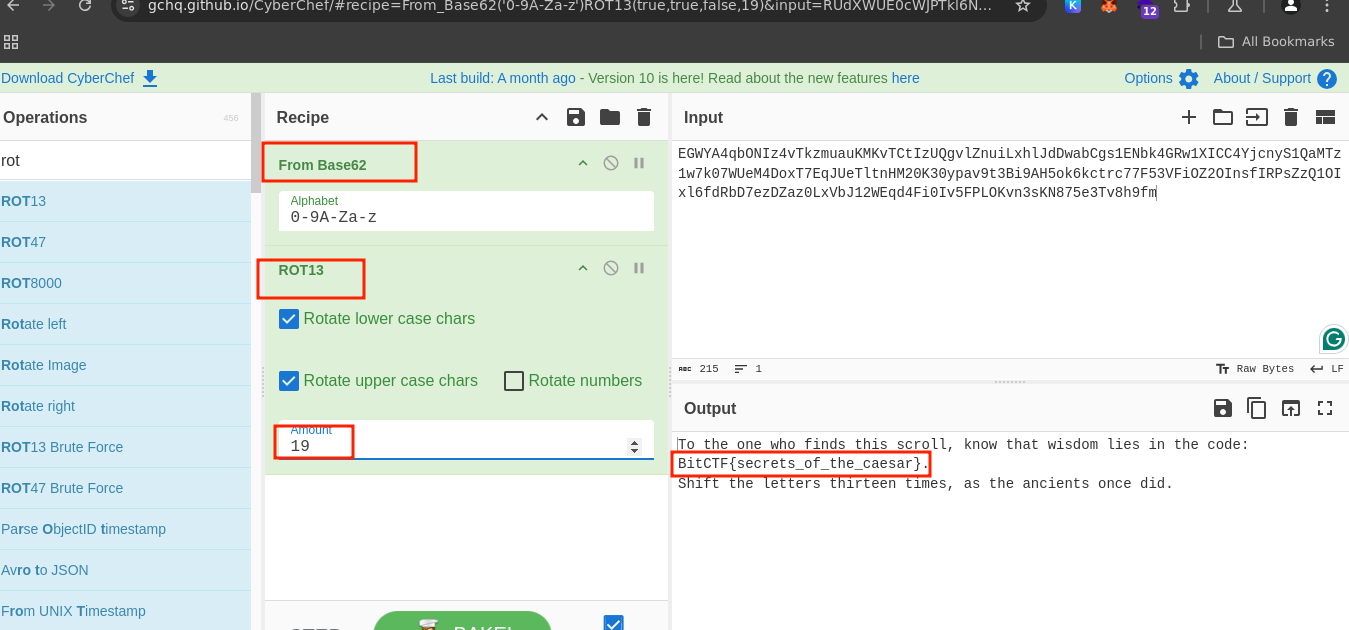This screenshot has height=630, width=1349.
Task: Replace the input with the output
Action: 1291,408
